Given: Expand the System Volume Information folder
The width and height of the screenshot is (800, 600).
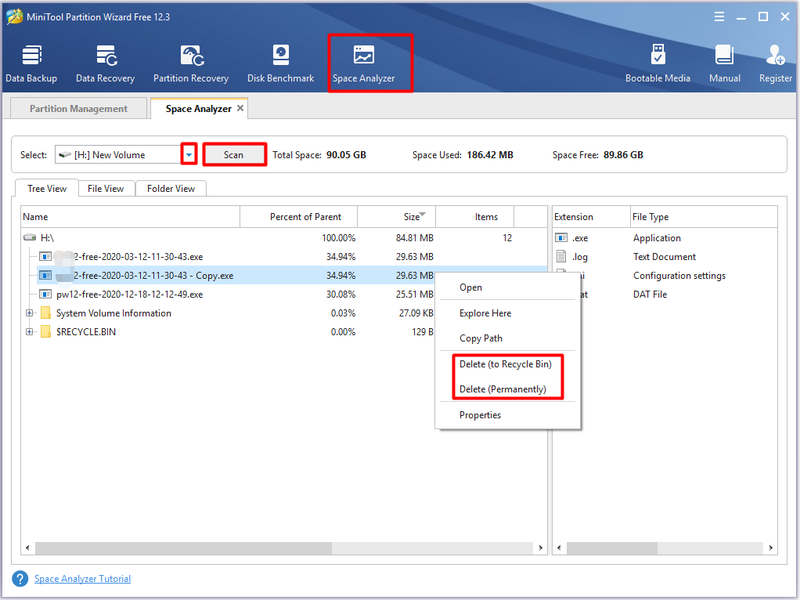Looking at the screenshot, I should 29,313.
